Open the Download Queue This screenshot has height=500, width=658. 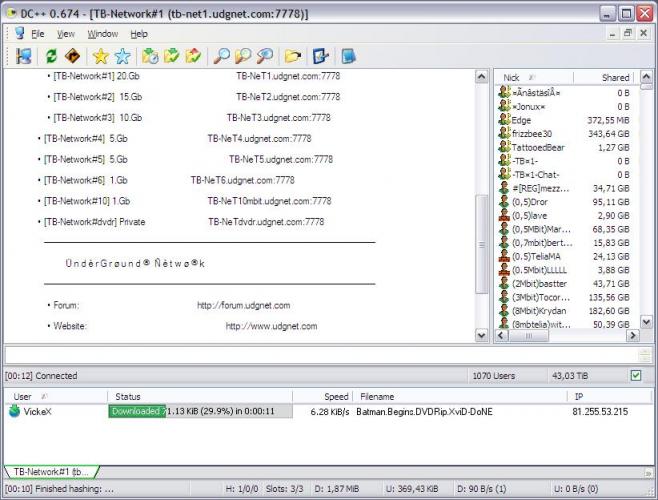150,56
